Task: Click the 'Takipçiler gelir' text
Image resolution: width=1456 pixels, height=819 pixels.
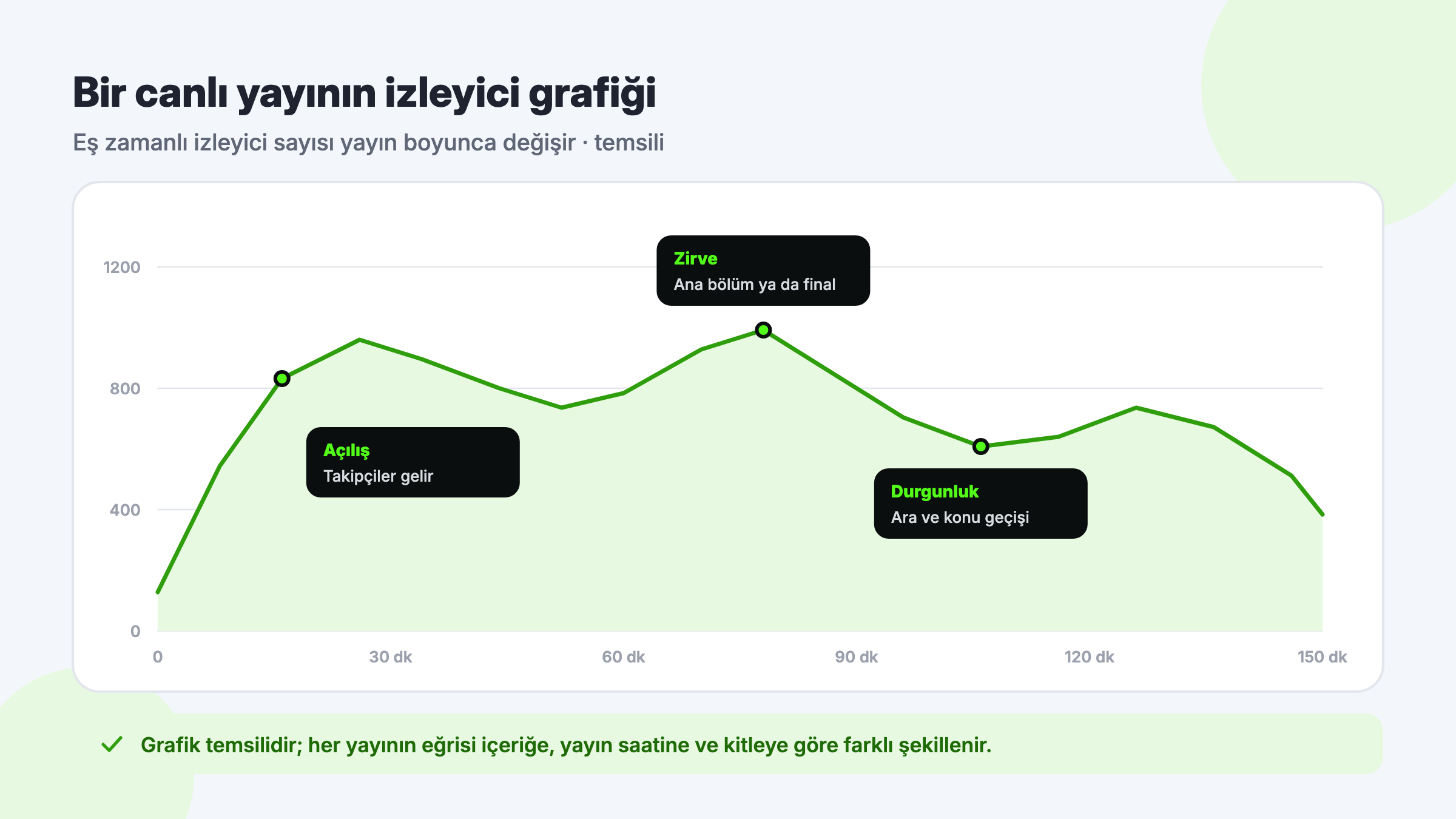Action: [379, 476]
